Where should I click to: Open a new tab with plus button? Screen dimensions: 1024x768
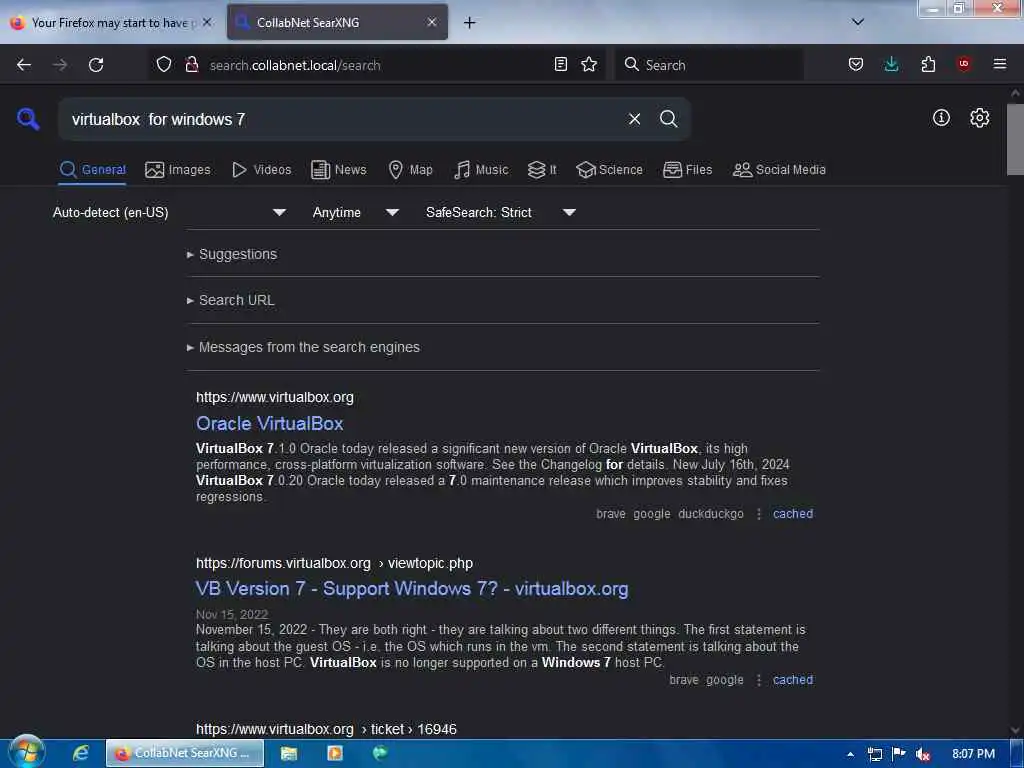[469, 23]
